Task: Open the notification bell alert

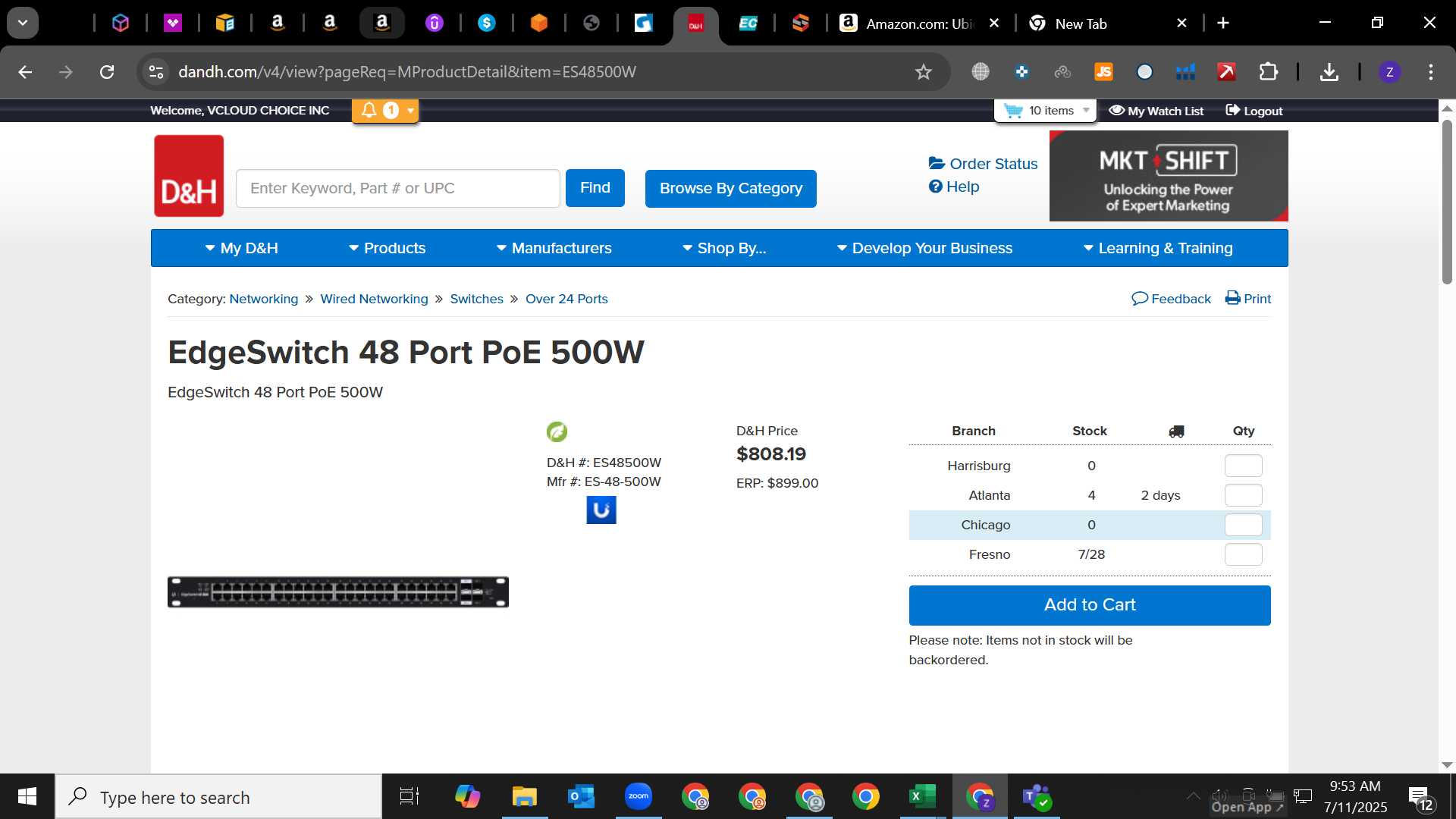Action: [x=369, y=111]
